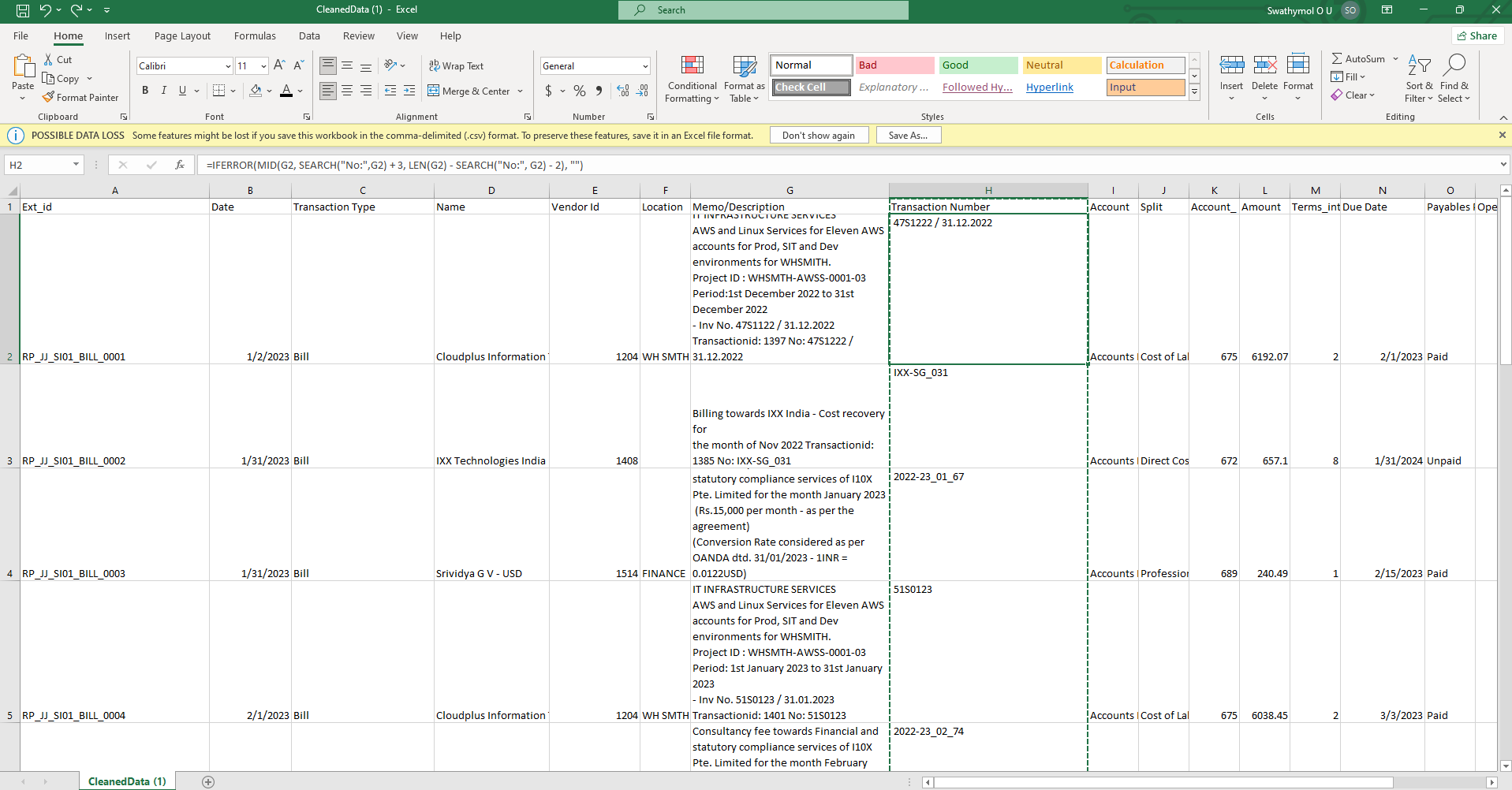Click the Insert Function fx icon
Image resolution: width=1512 pixels, height=790 pixels.
(180, 165)
